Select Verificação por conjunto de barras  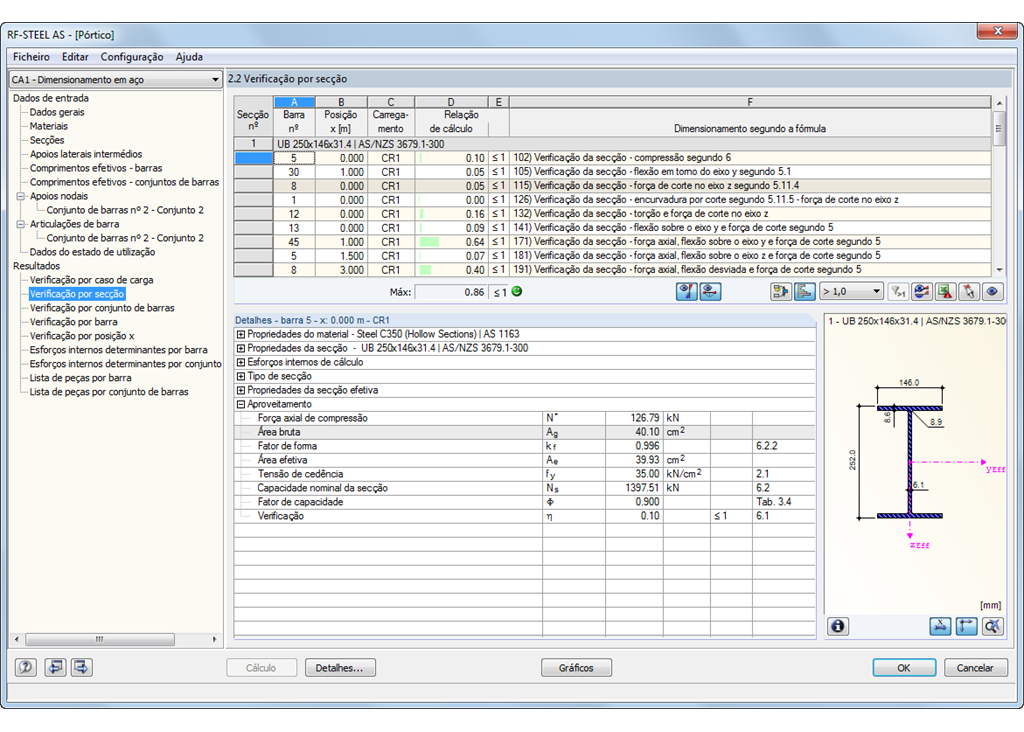[x=102, y=308]
